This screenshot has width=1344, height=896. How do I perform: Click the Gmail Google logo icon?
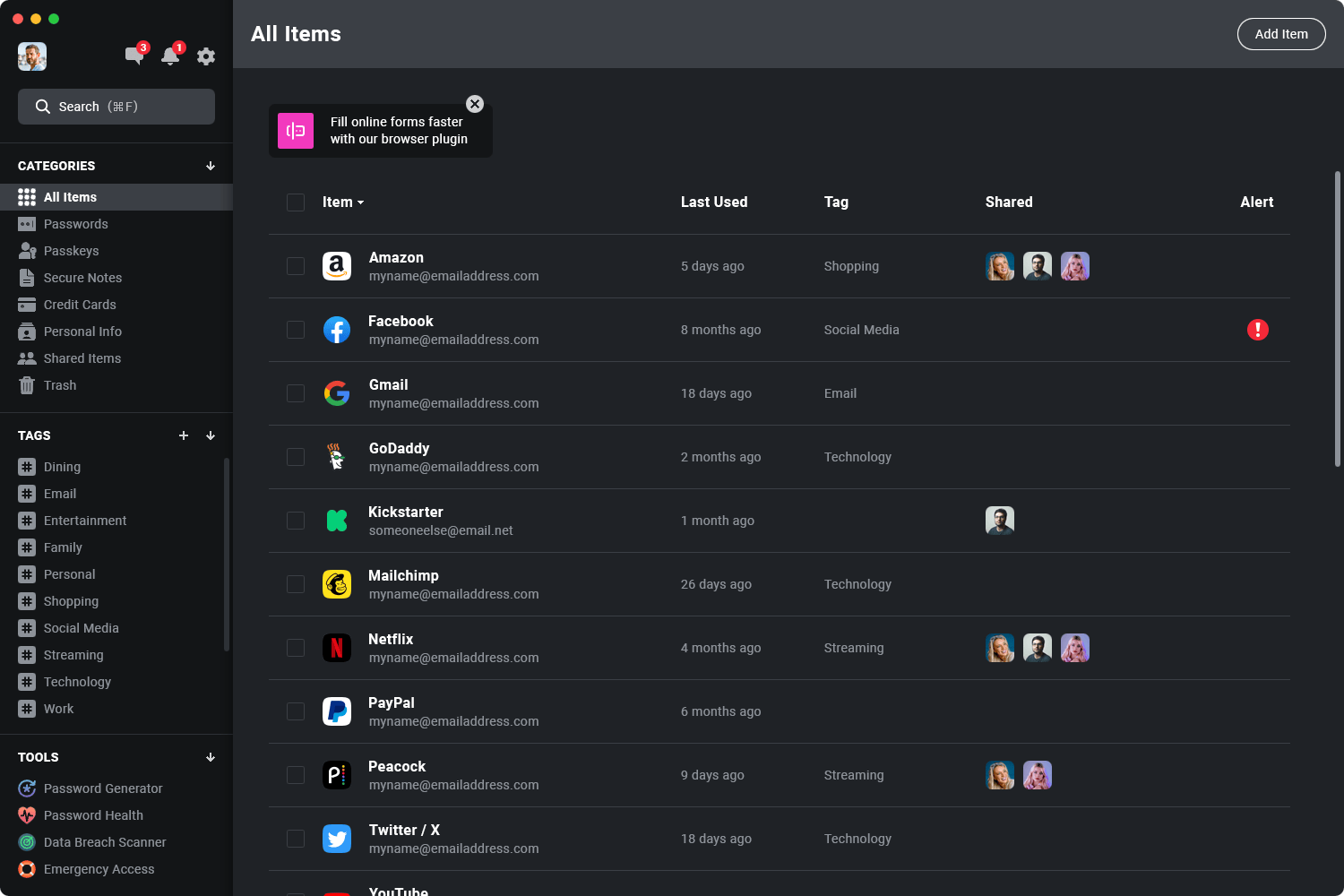(337, 393)
